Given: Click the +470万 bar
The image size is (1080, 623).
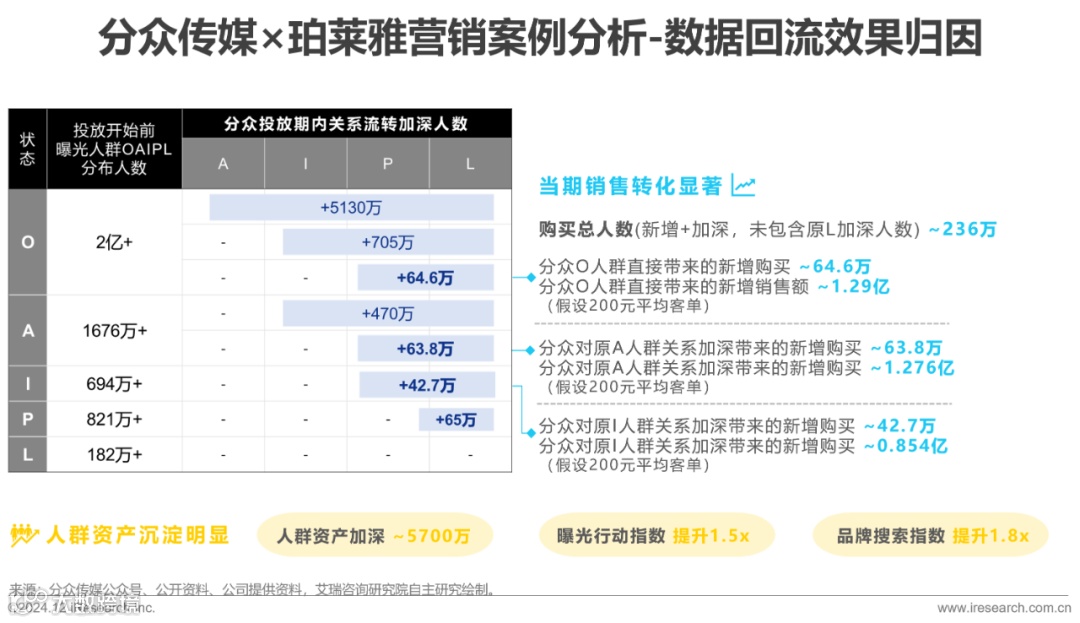Looking at the screenshot, I should (388, 313).
